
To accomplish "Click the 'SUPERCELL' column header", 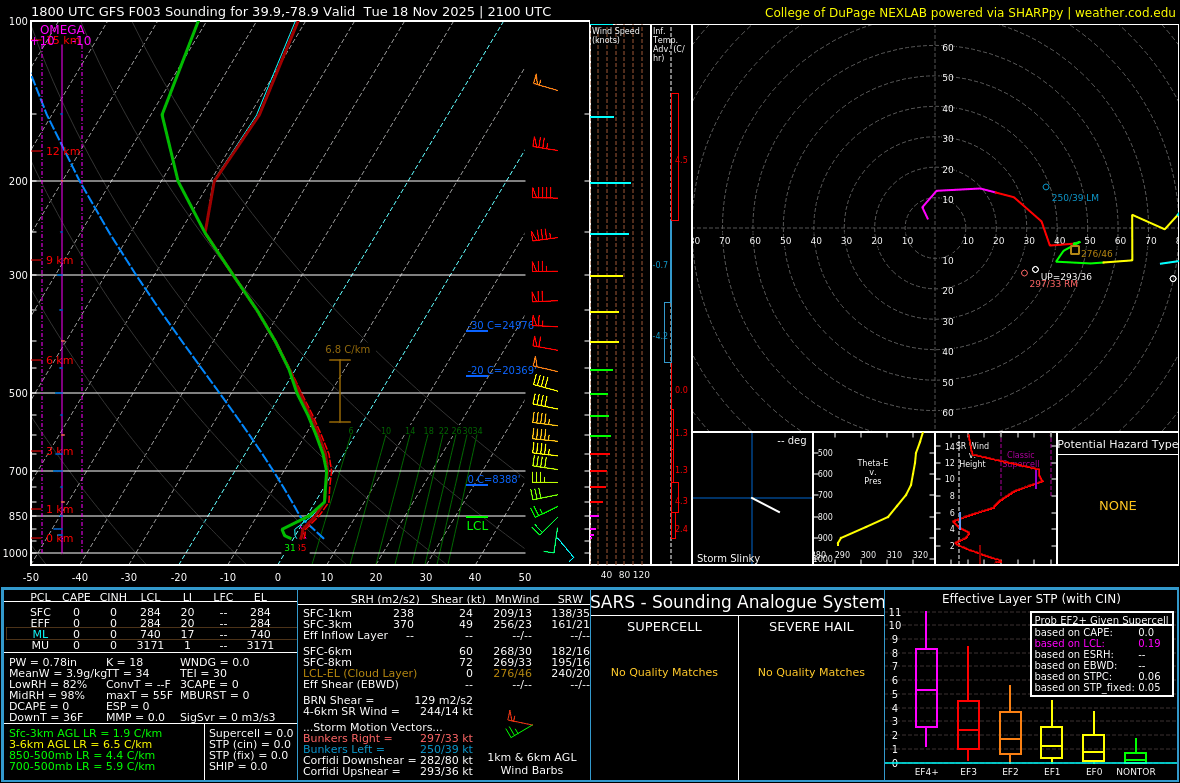I will (x=664, y=626).
